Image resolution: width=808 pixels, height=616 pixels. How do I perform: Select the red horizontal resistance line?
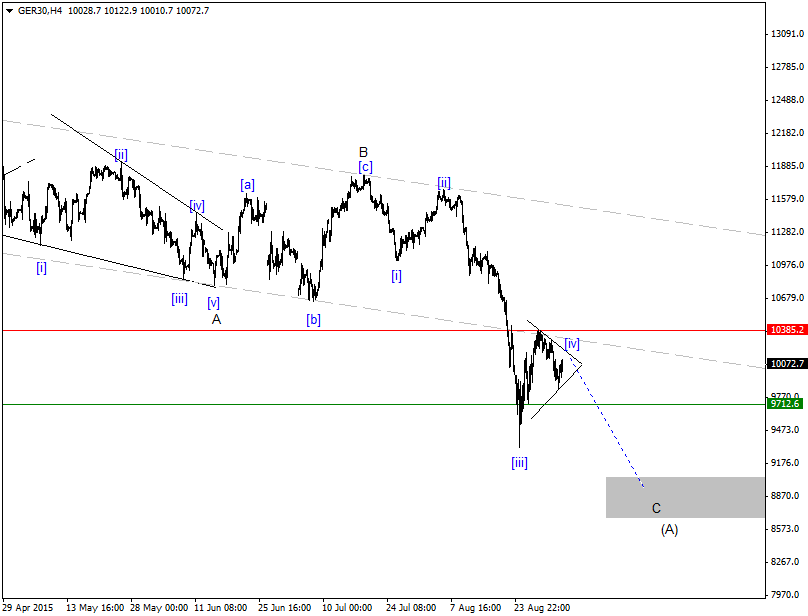383,330
